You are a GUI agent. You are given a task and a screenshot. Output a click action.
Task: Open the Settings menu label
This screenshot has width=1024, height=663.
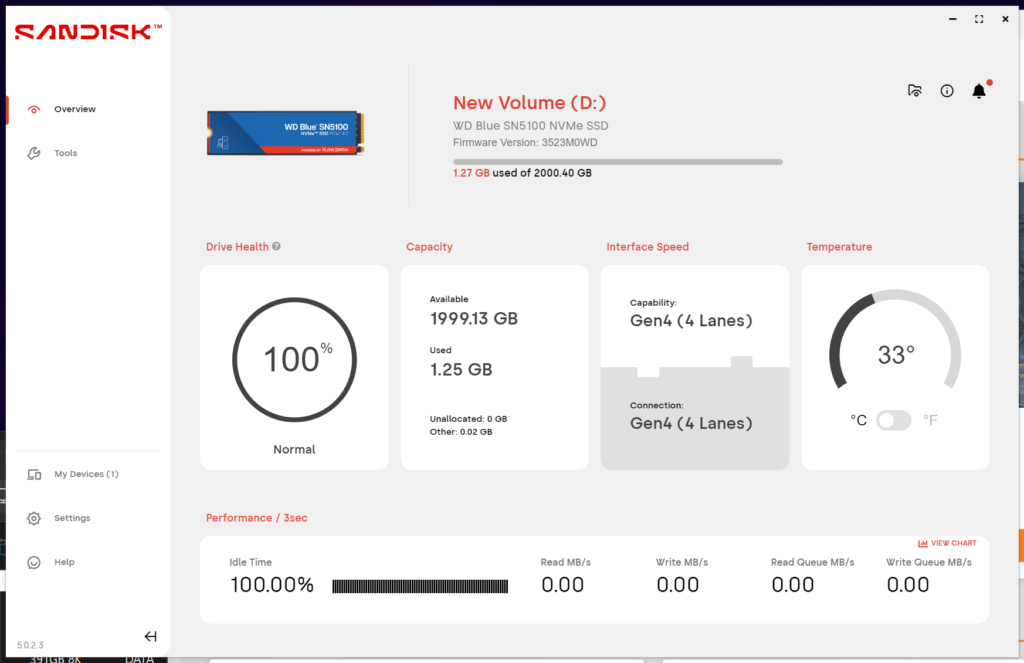(x=72, y=518)
